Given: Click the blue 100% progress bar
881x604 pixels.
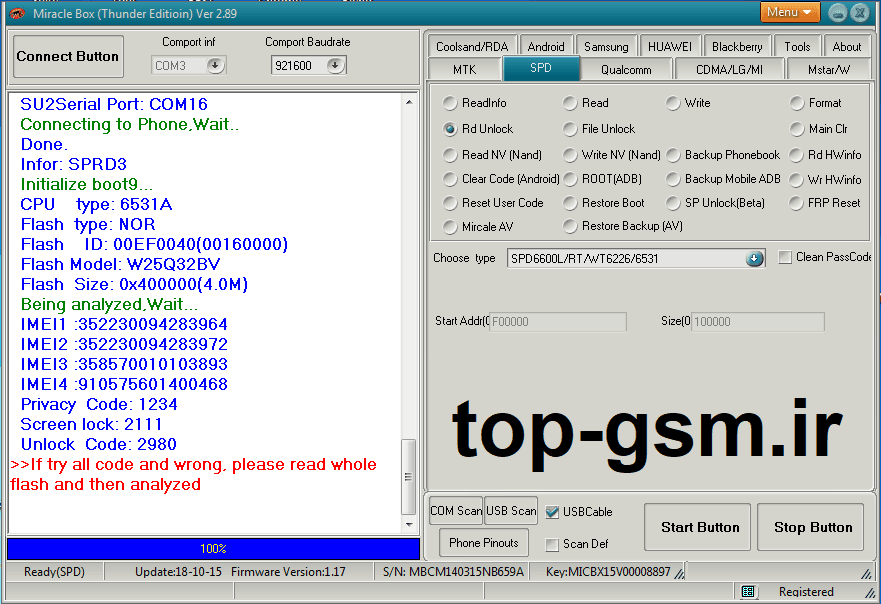Looking at the screenshot, I should pyautogui.click(x=213, y=548).
